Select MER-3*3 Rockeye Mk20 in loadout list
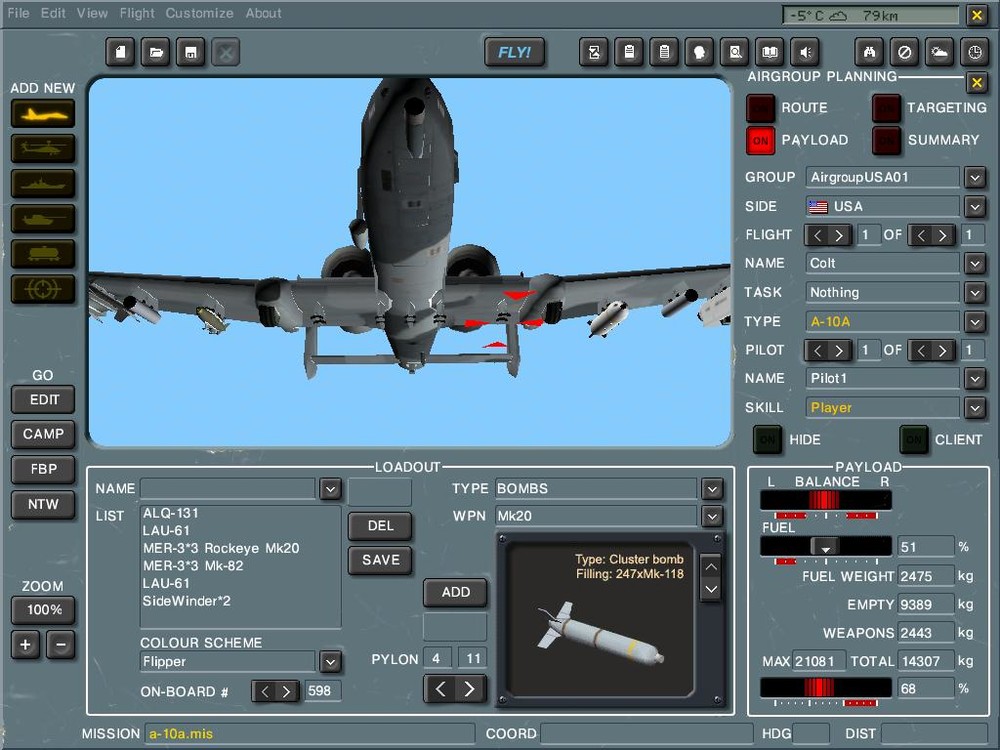This screenshot has width=1000, height=750. (x=221, y=548)
